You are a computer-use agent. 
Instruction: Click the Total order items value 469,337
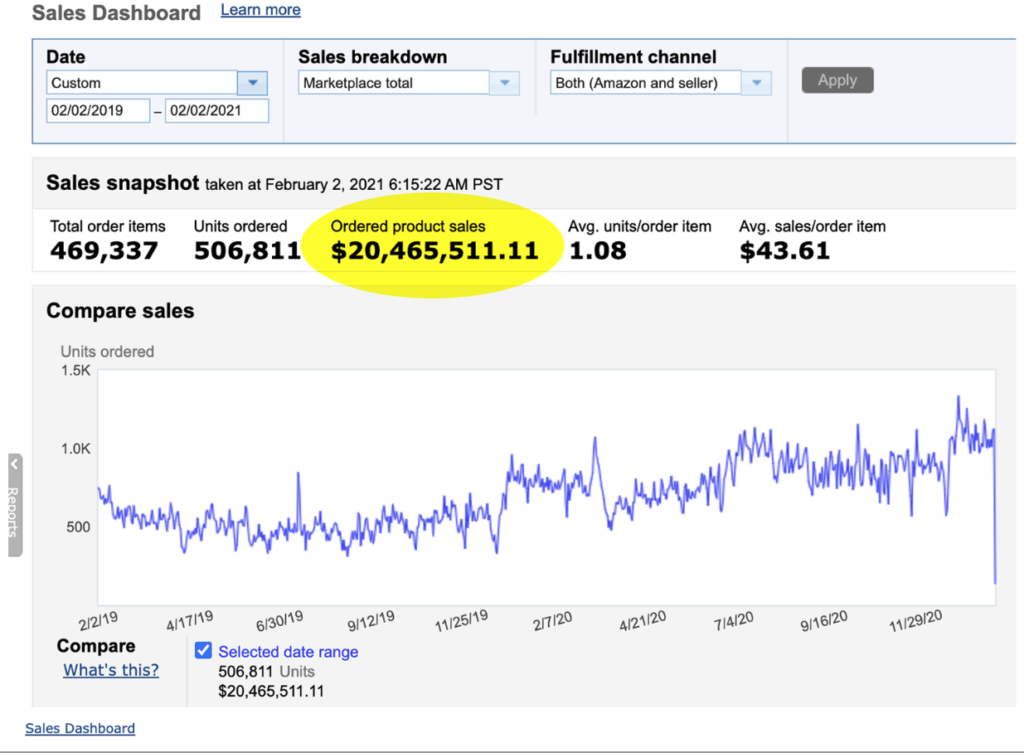[104, 251]
